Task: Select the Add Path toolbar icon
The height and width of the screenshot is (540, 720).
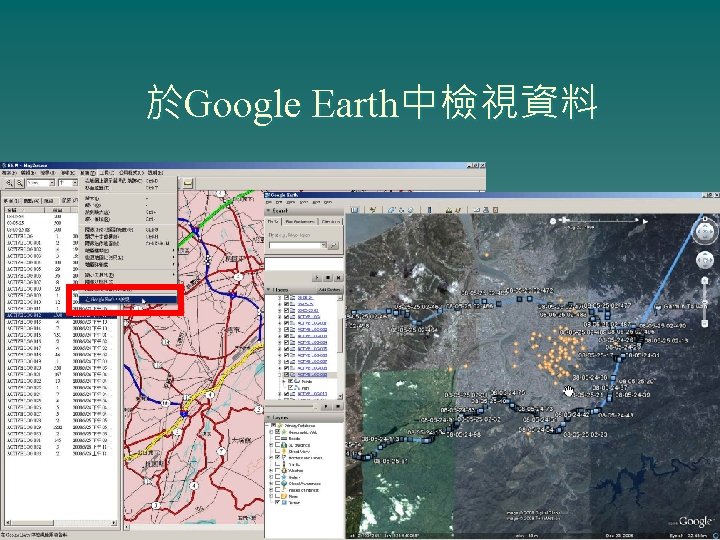Action: [x=401, y=210]
